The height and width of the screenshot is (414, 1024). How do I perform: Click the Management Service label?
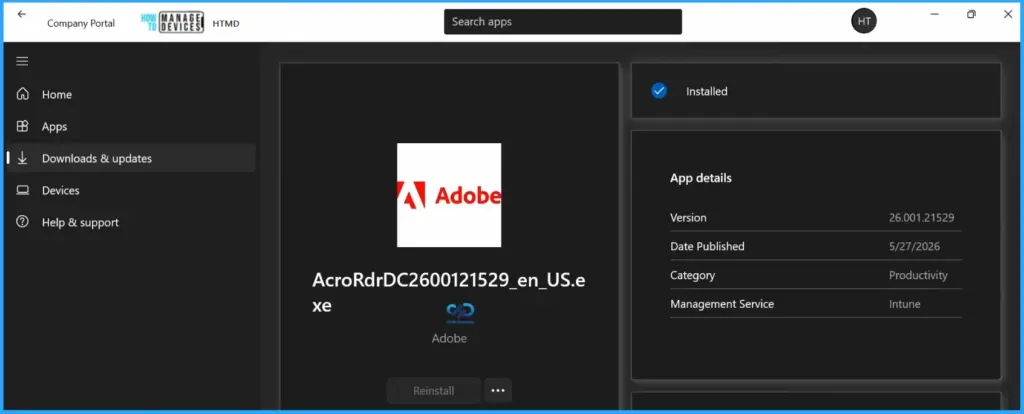[x=722, y=304]
